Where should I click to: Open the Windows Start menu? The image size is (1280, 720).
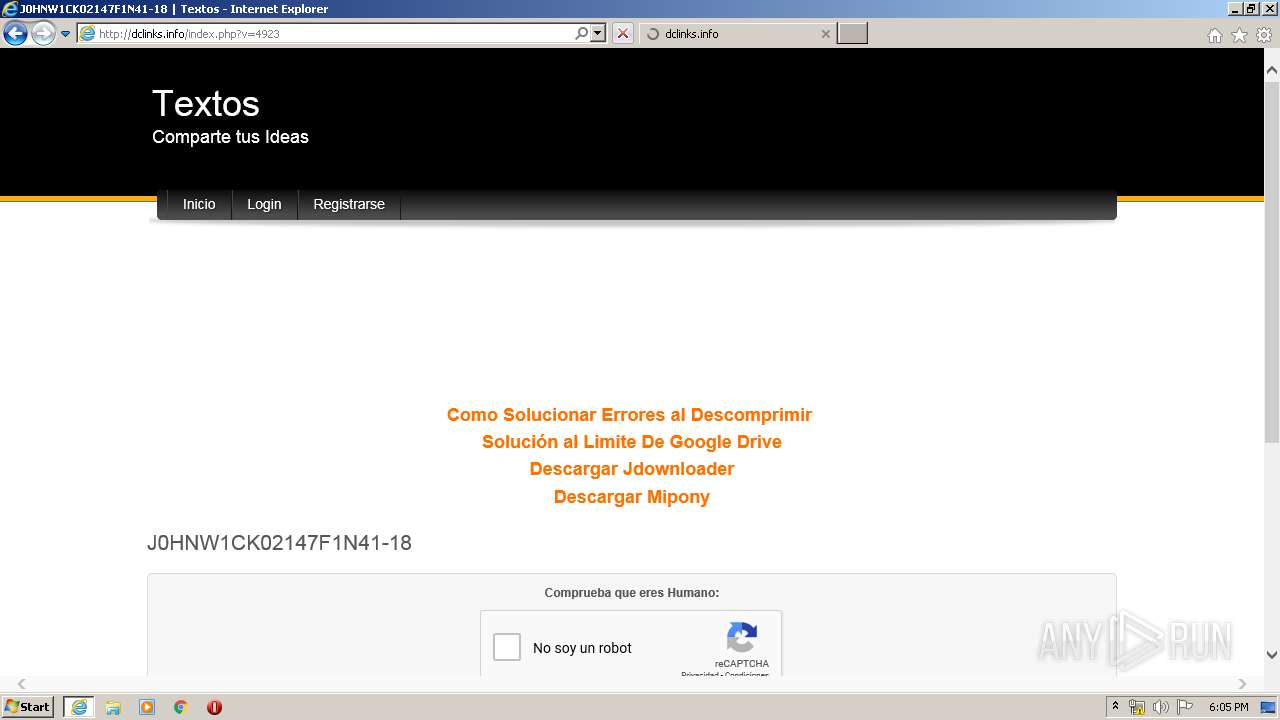click(x=28, y=707)
